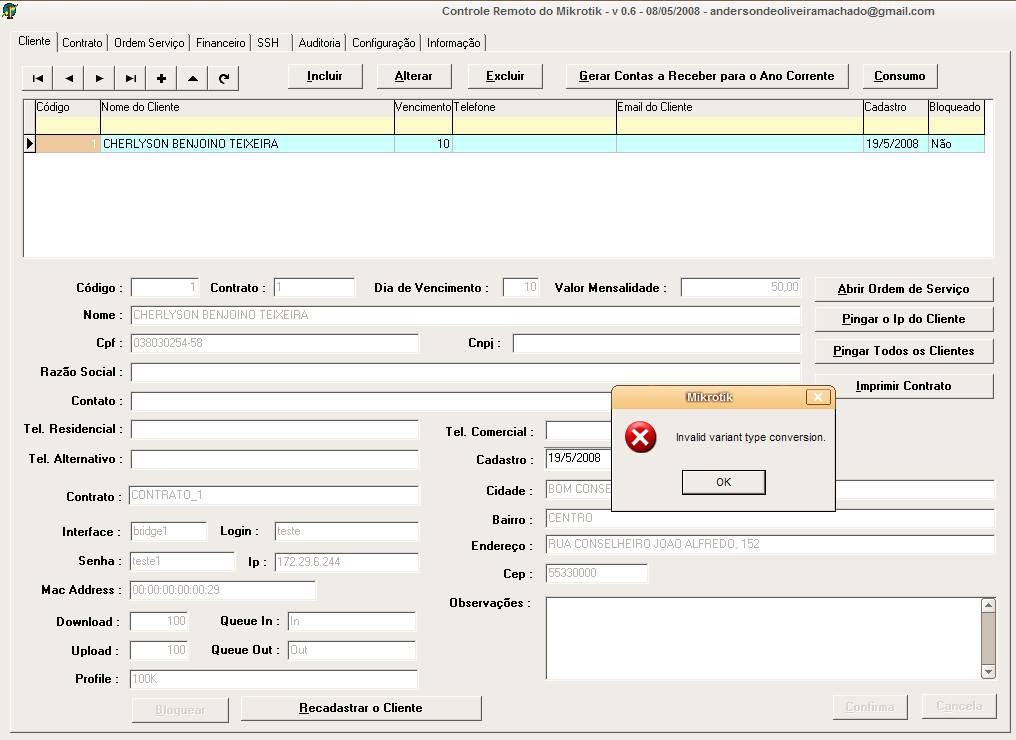
Task: Switch to the Cliente tab
Action: (34, 41)
